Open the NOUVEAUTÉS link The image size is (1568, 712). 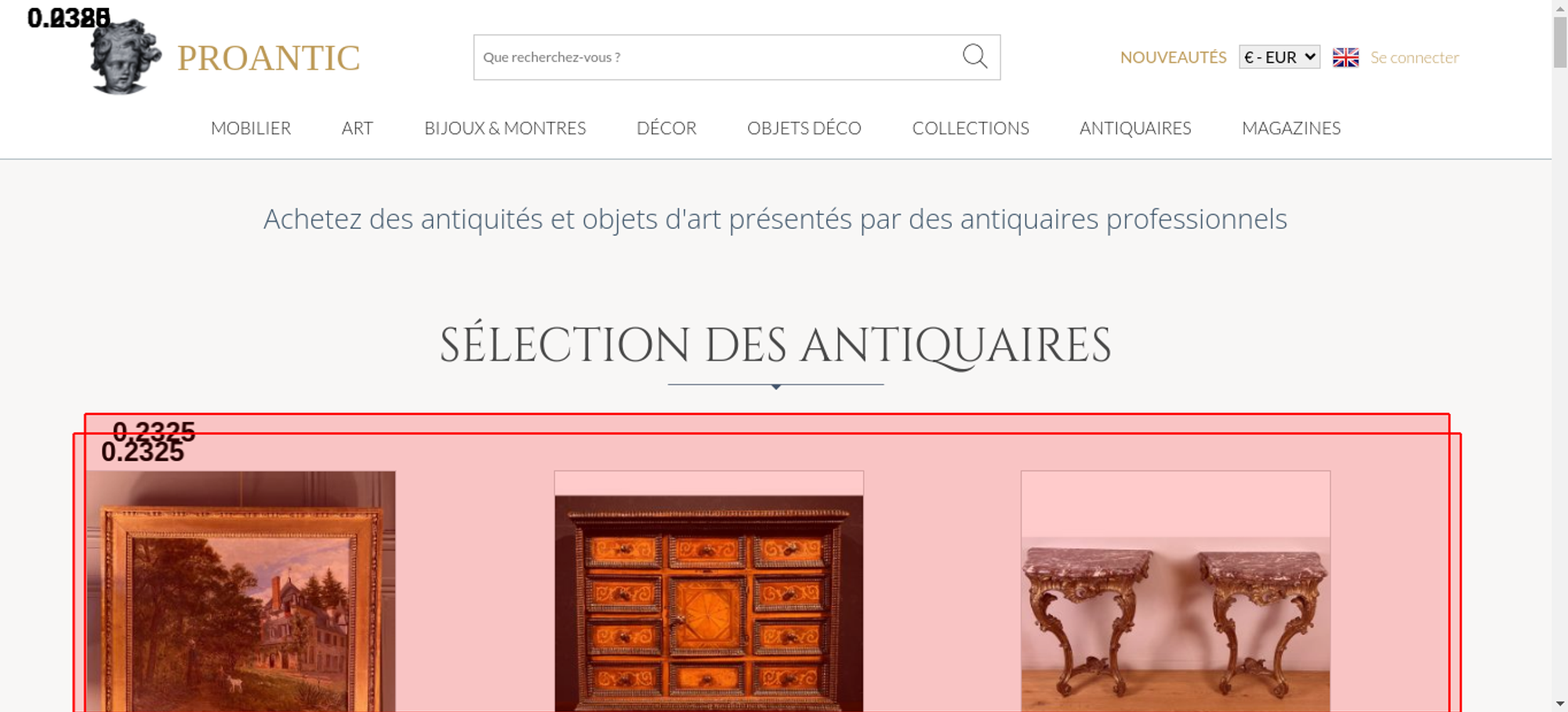point(1173,57)
